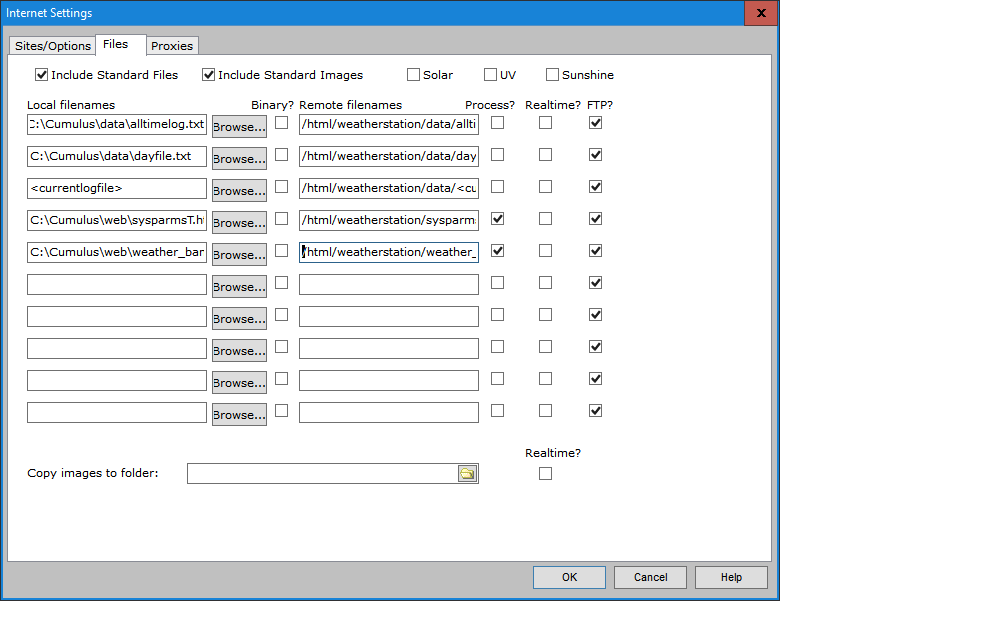Click the Help button
1008x630 pixels.
(731, 577)
